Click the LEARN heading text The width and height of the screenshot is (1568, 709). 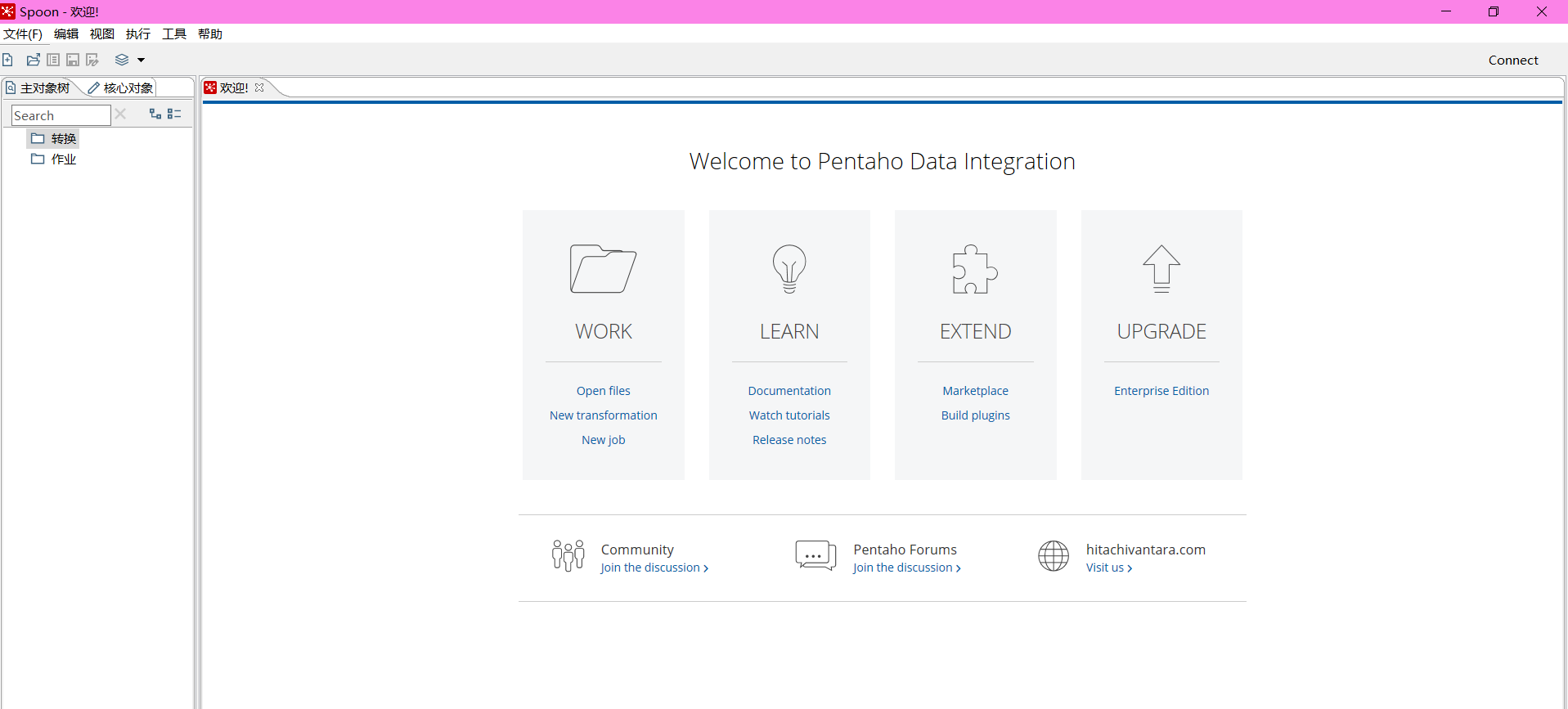point(789,331)
